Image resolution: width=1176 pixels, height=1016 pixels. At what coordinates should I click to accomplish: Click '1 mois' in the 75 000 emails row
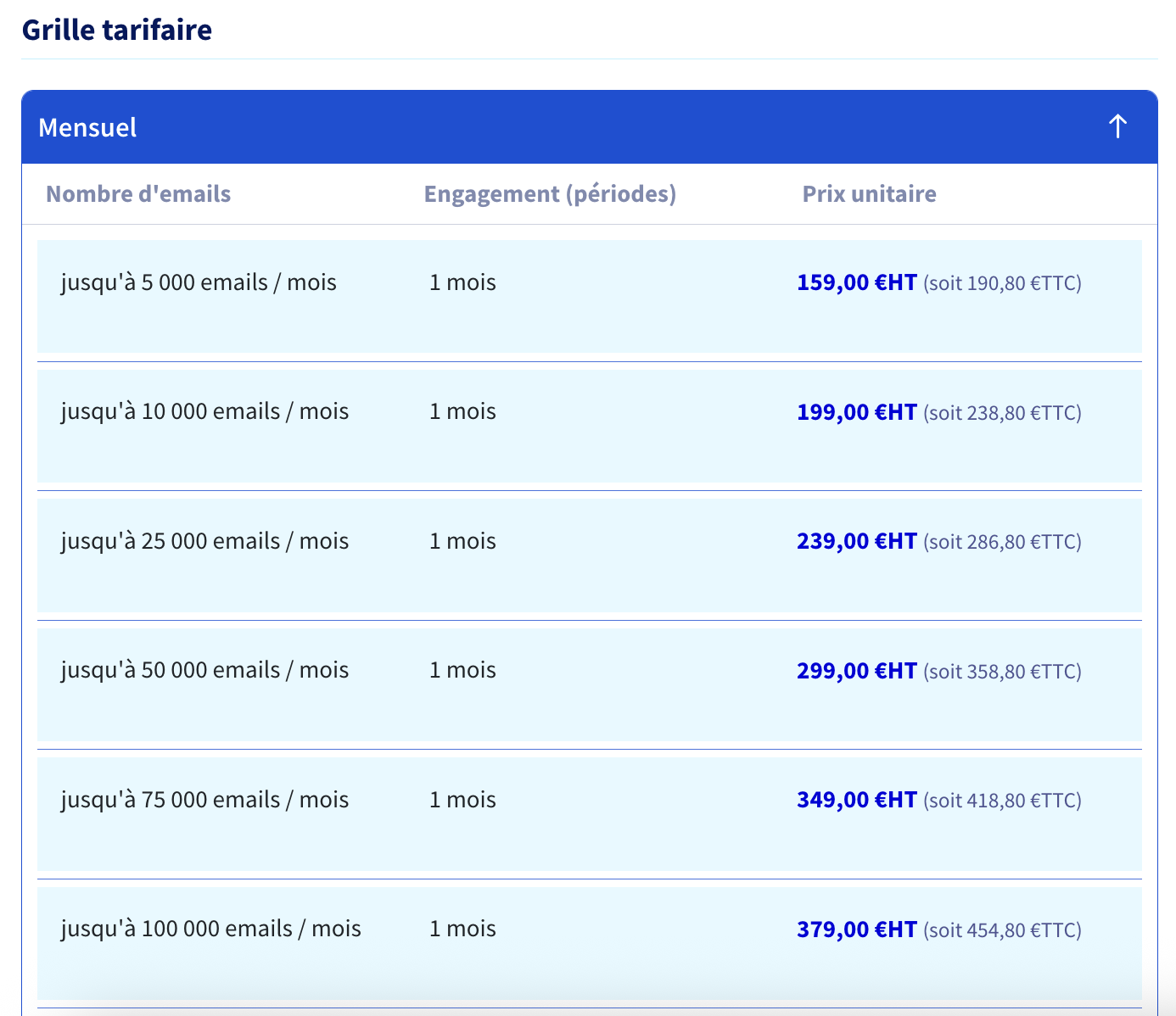pos(462,800)
